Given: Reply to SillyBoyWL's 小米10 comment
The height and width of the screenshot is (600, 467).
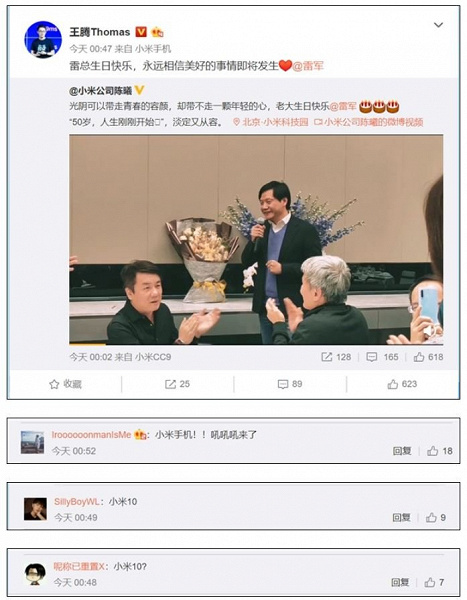Looking at the screenshot, I should (x=402, y=518).
